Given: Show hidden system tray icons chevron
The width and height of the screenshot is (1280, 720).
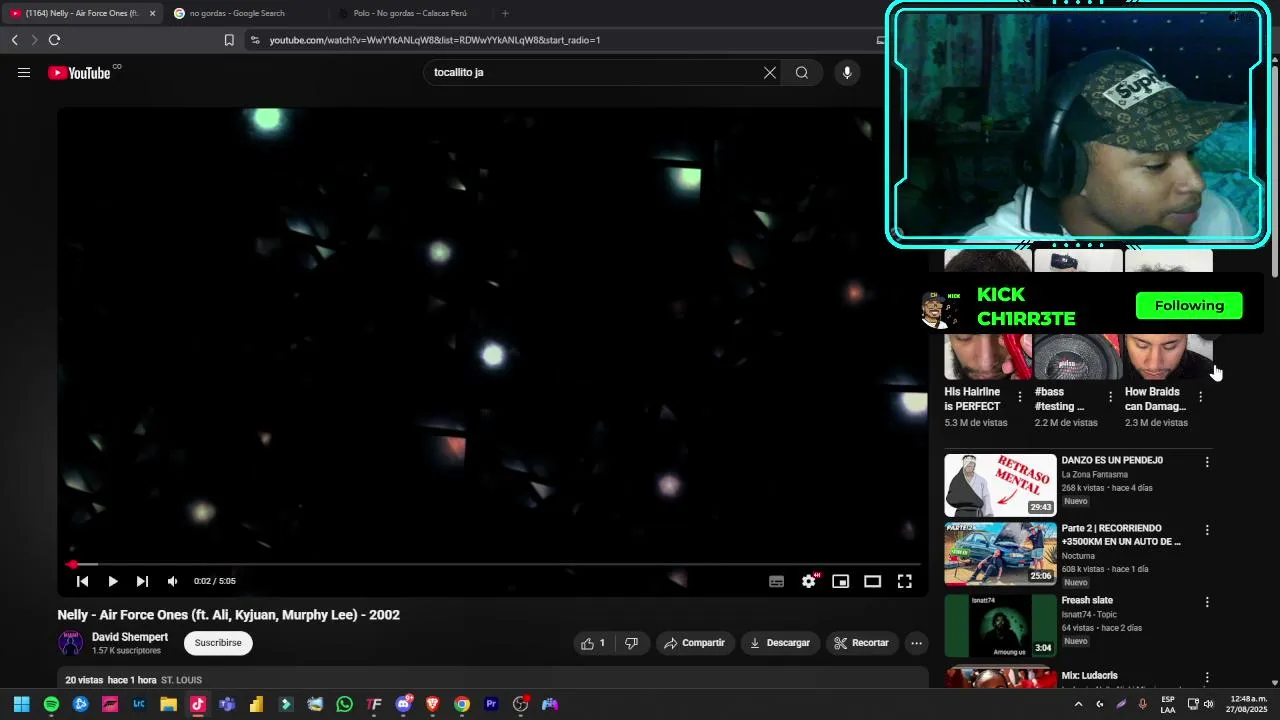Looking at the screenshot, I should (x=1078, y=704).
